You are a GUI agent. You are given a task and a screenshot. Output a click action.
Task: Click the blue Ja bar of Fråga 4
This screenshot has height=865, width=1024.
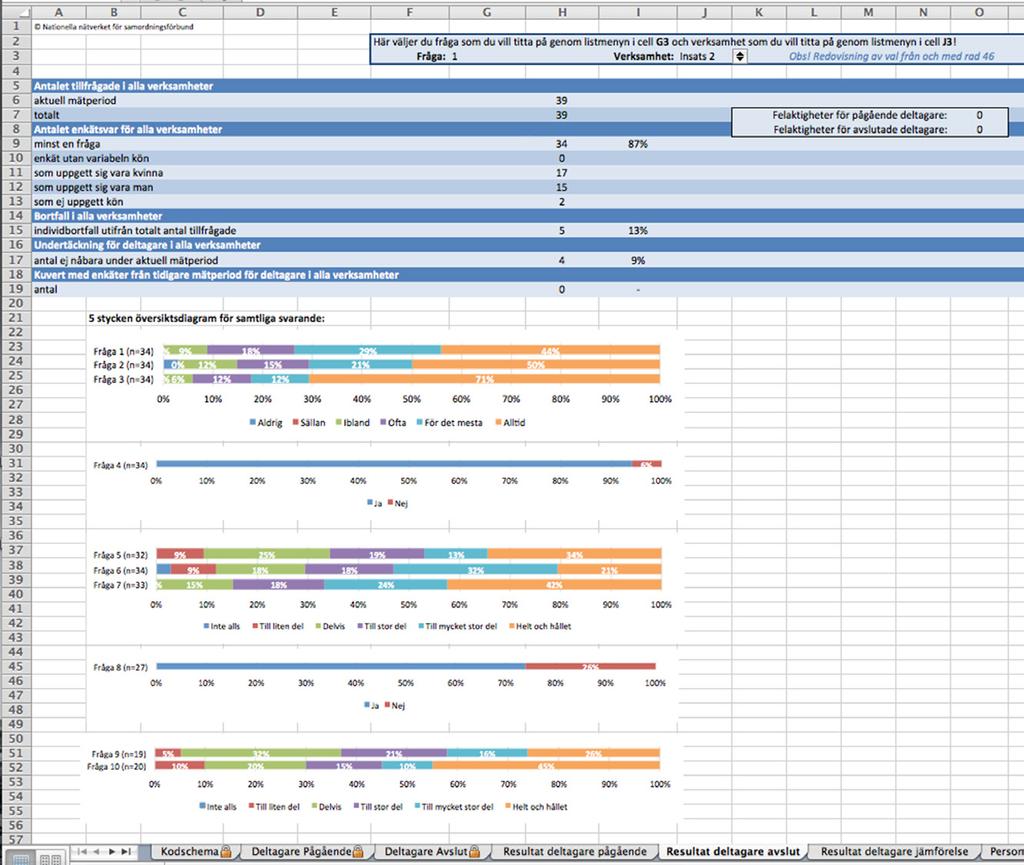[394, 464]
